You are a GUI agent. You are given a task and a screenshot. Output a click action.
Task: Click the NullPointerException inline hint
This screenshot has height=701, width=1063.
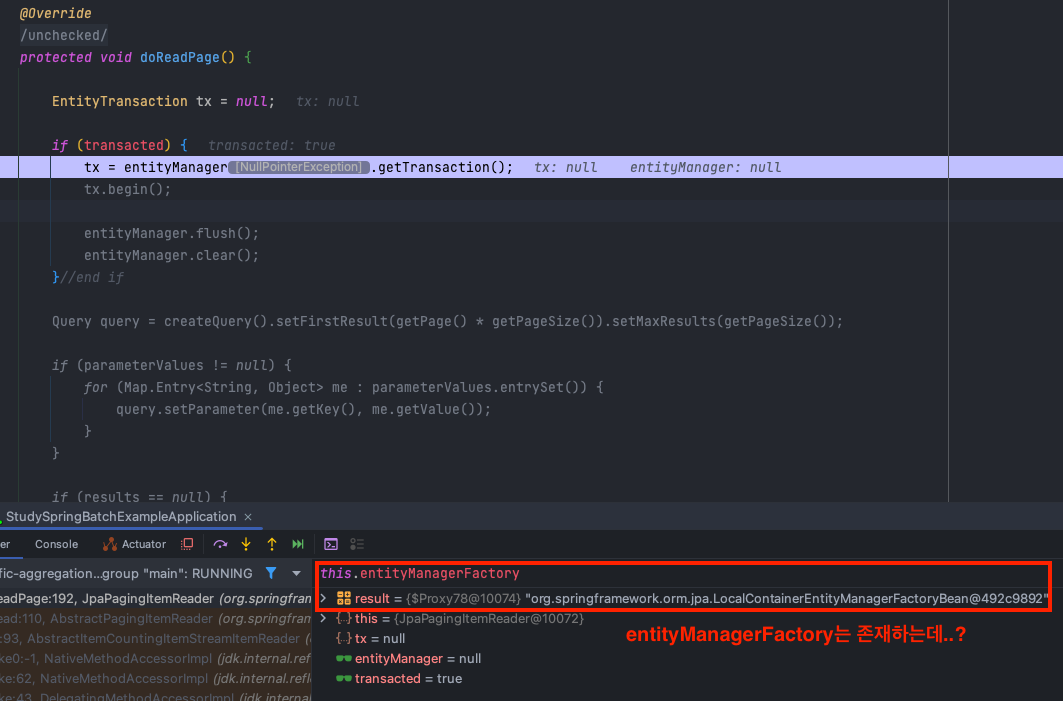point(299,167)
